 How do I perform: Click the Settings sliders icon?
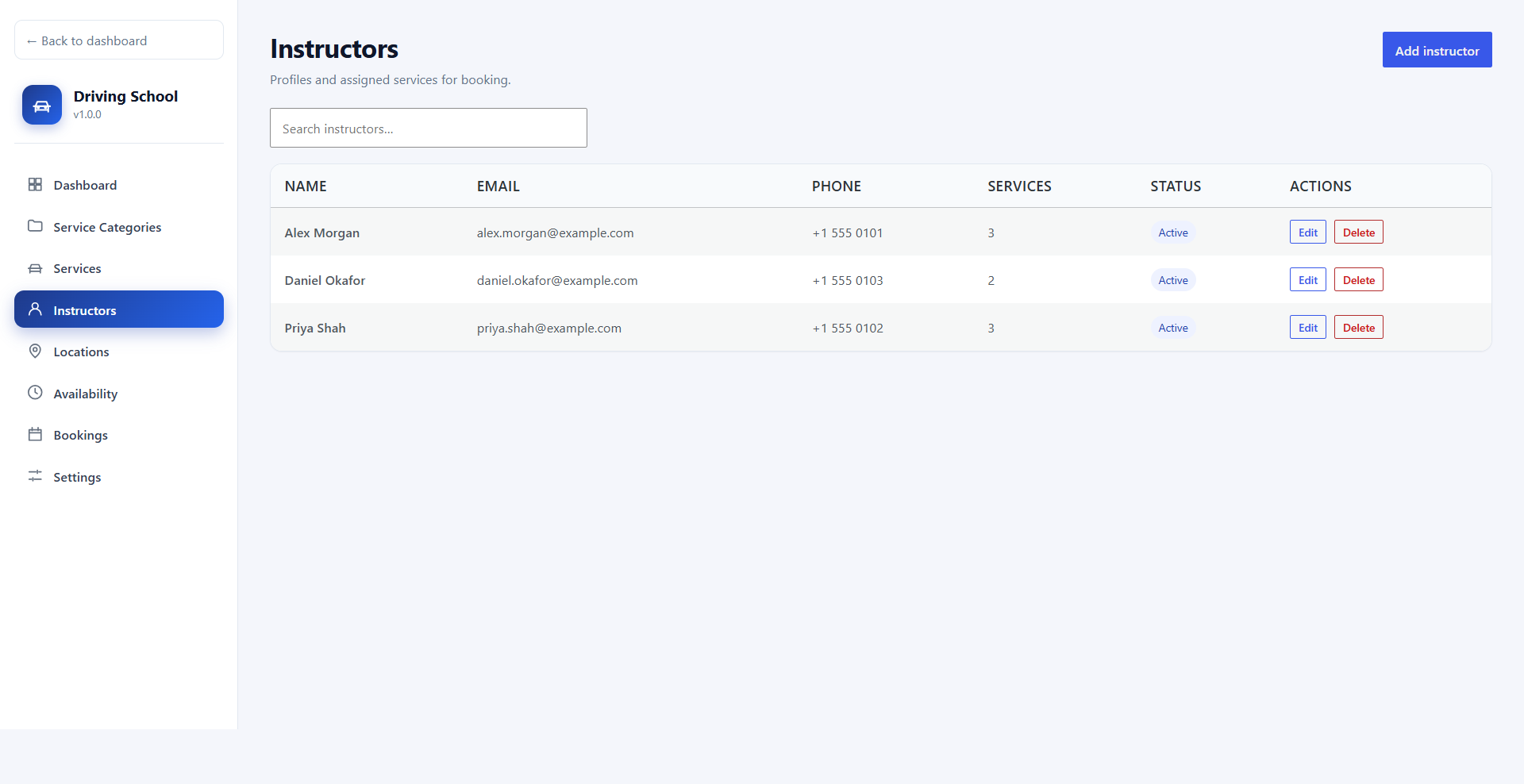(x=35, y=476)
